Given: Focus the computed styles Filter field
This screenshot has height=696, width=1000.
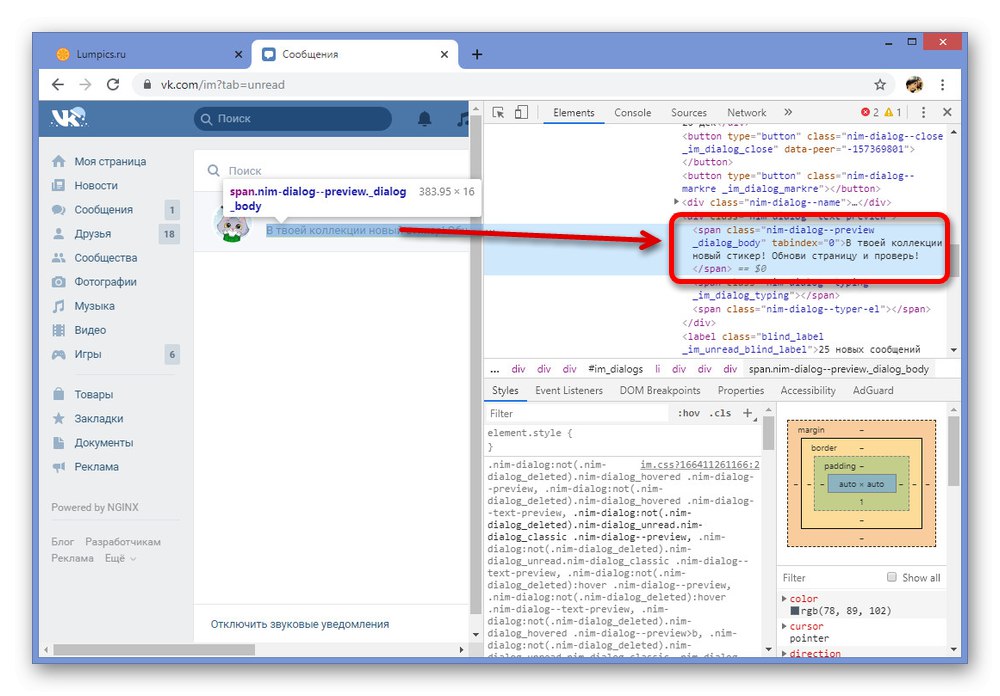Looking at the screenshot, I should pos(829,577).
